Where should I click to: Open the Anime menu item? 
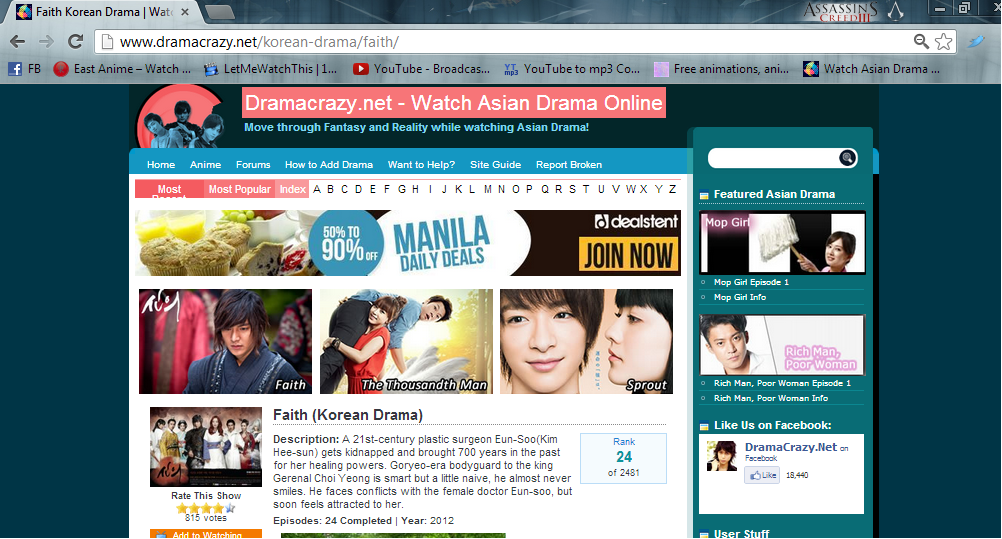[205, 164]
